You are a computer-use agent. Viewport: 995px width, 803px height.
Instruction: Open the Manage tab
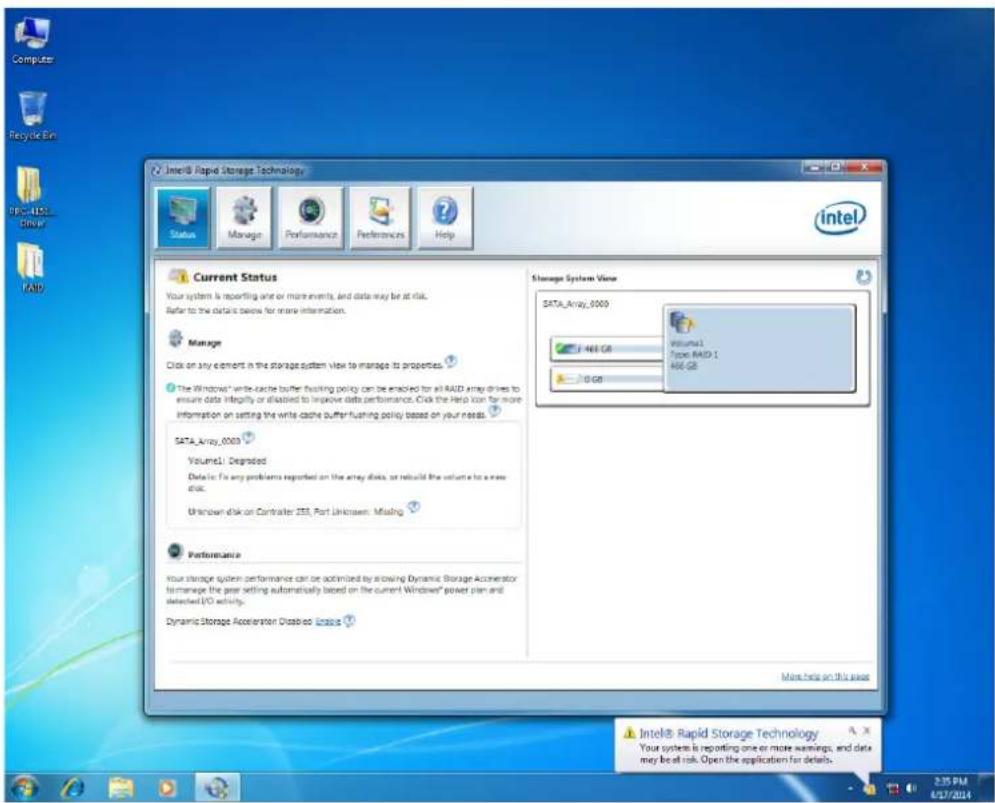coord(244,217)
